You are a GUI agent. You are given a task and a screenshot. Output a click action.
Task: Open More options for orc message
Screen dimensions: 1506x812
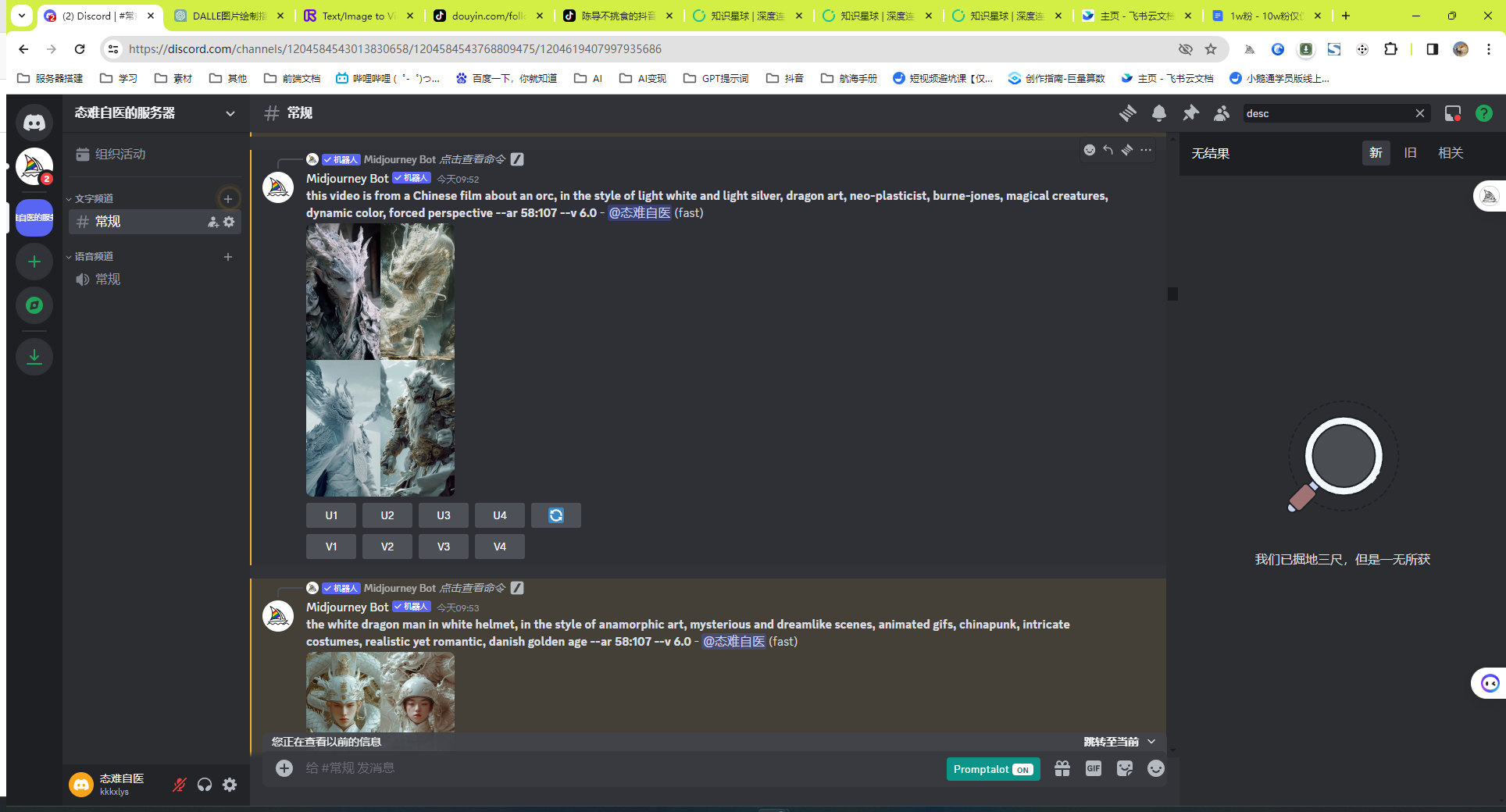1146,150
